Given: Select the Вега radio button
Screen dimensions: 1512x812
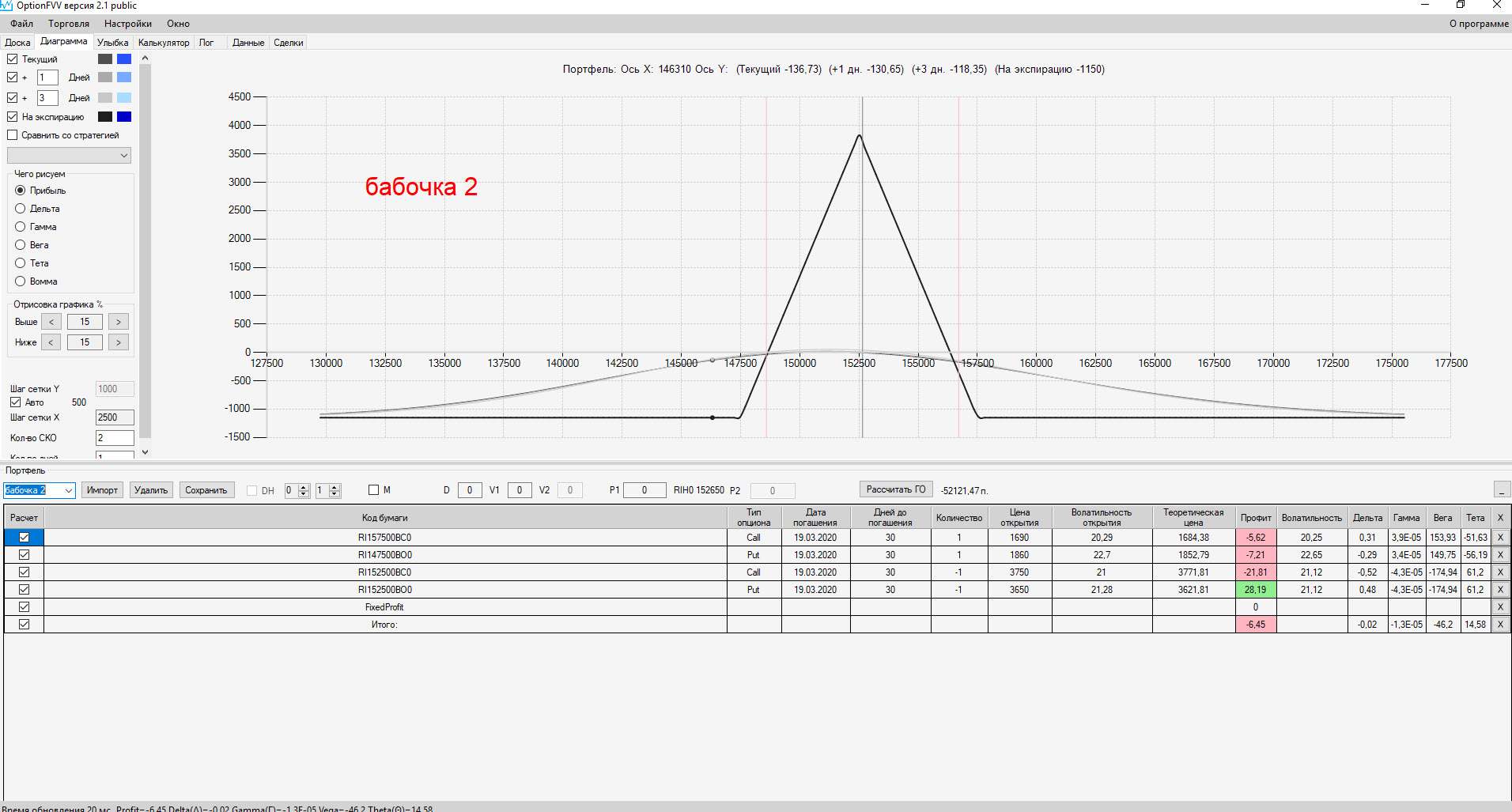Looking at the screenshot, I should coord(21,245).
